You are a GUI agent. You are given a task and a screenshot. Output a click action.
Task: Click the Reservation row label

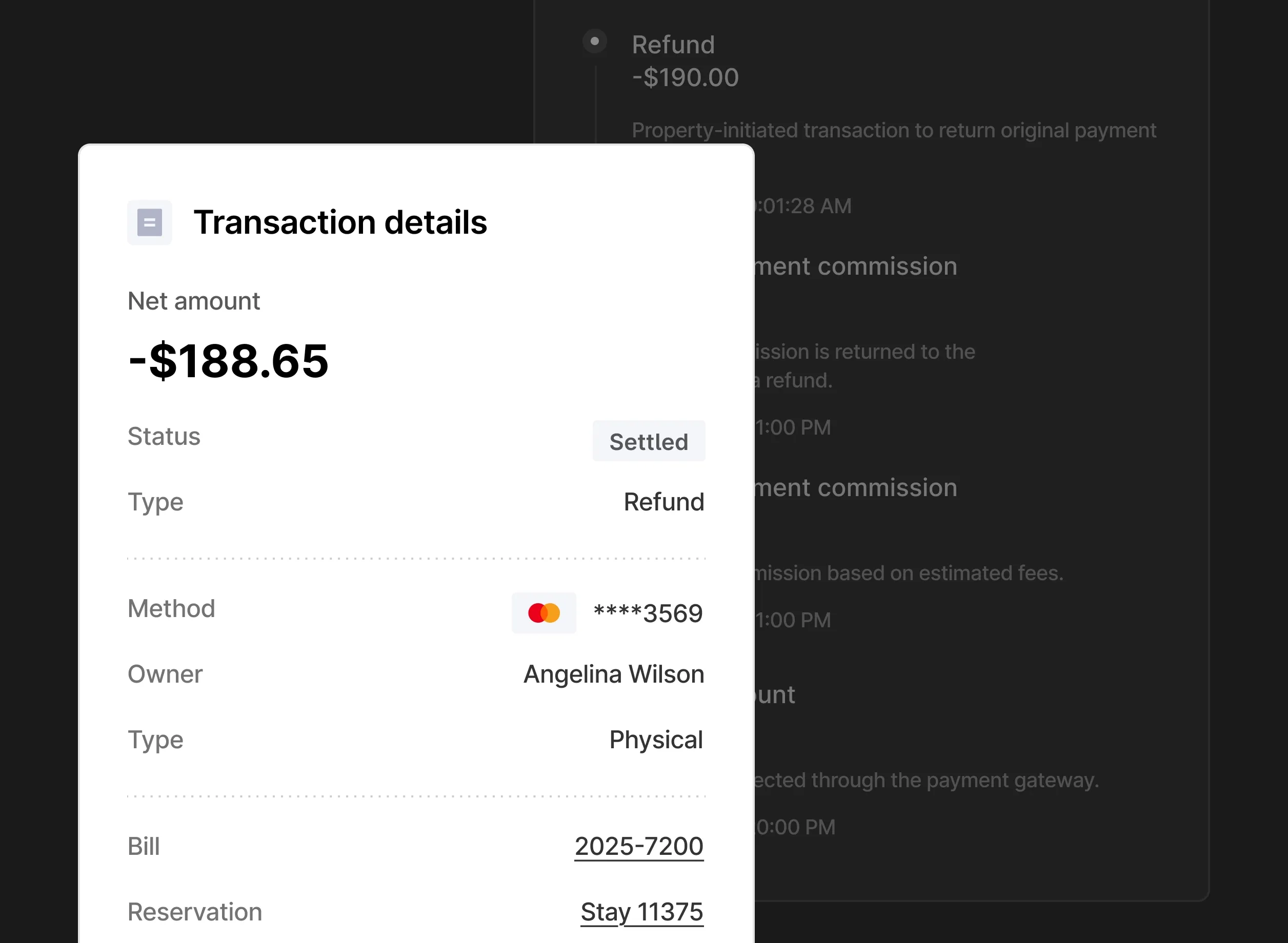(x=195, y=912)
